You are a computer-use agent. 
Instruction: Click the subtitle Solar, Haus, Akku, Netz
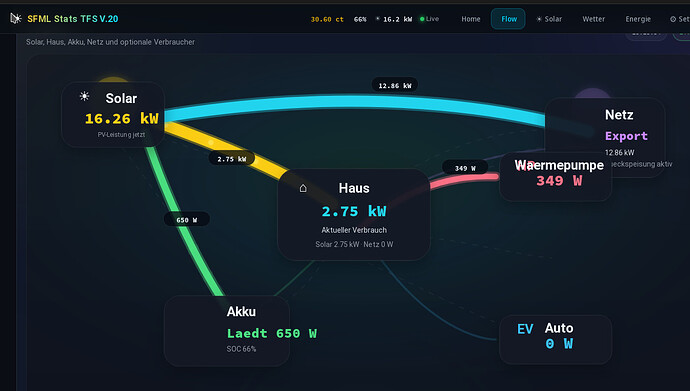(x=110, y=42)
